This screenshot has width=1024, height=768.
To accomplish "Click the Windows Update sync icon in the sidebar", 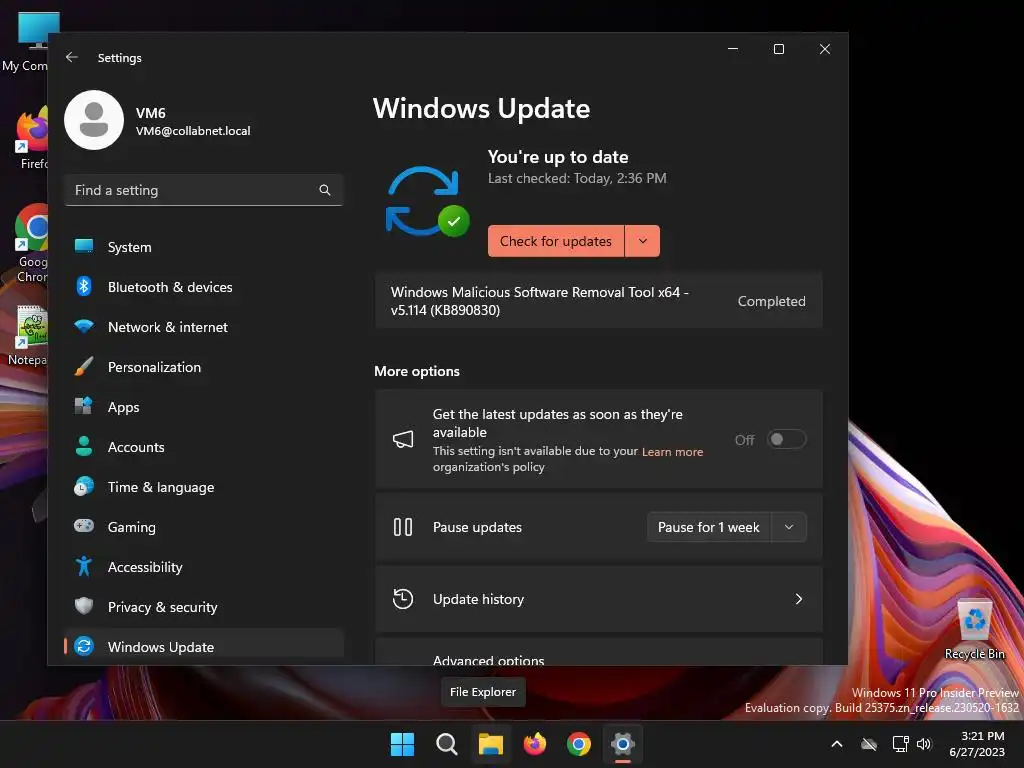I will tap(84, 647).
